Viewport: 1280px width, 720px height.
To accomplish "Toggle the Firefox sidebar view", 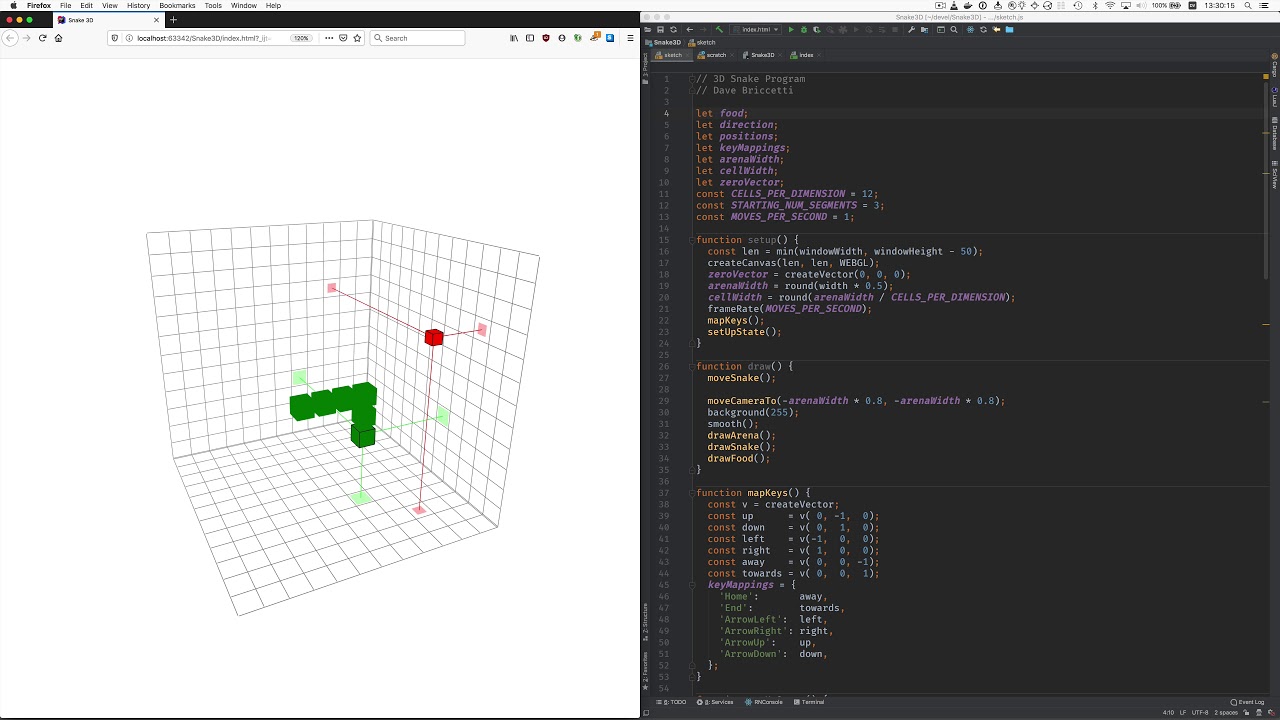I will [x=530, y=38].
